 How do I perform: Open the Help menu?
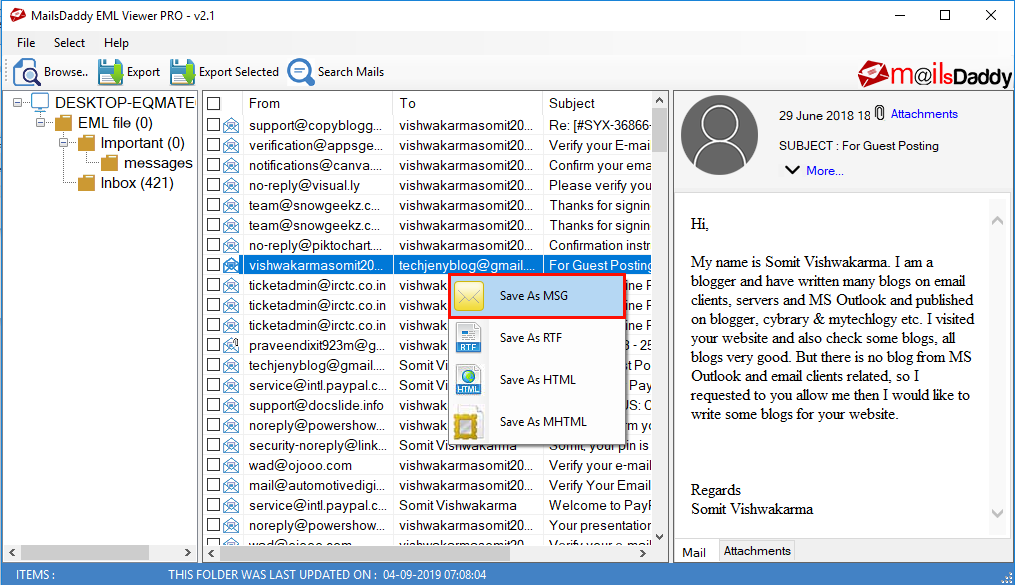tap(117, 43)
